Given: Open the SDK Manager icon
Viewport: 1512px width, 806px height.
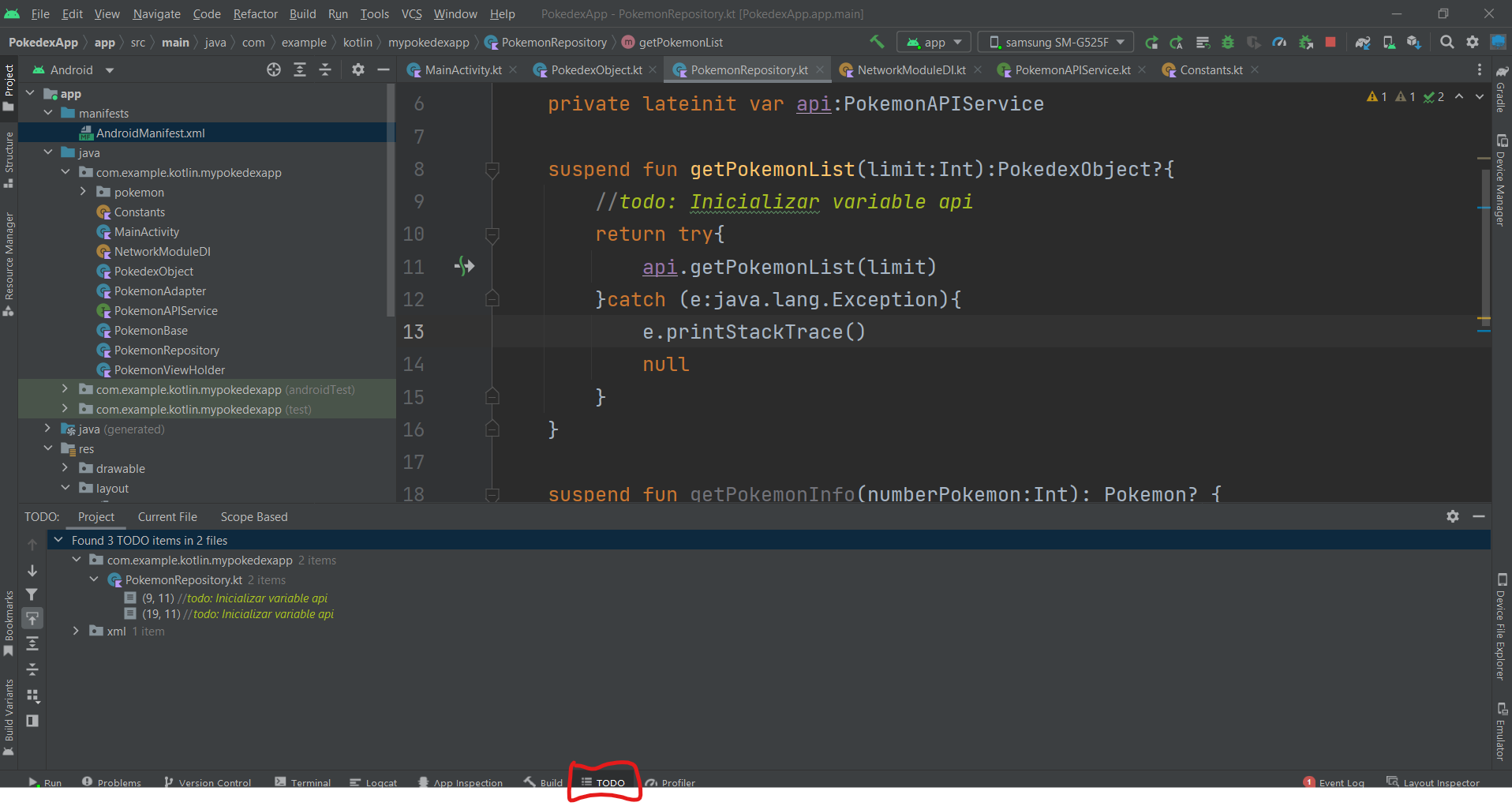Looking at the screenshot, I should click(x=1414, y=43).
